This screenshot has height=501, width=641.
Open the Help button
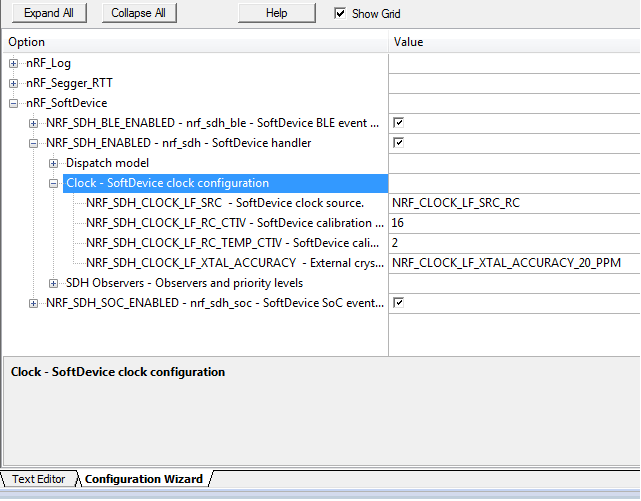277,13
